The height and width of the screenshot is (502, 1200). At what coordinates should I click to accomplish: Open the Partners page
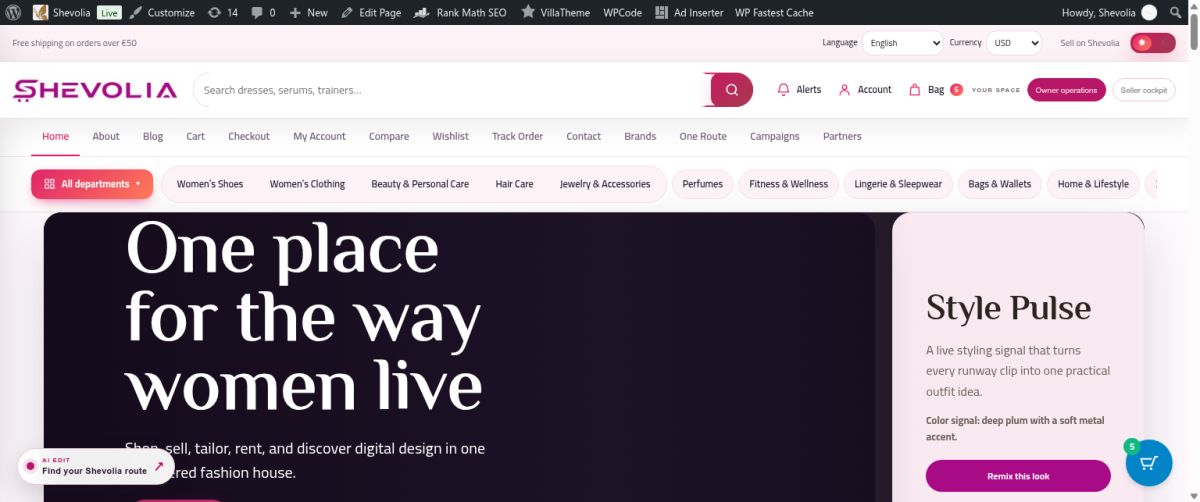pos(842,136)
